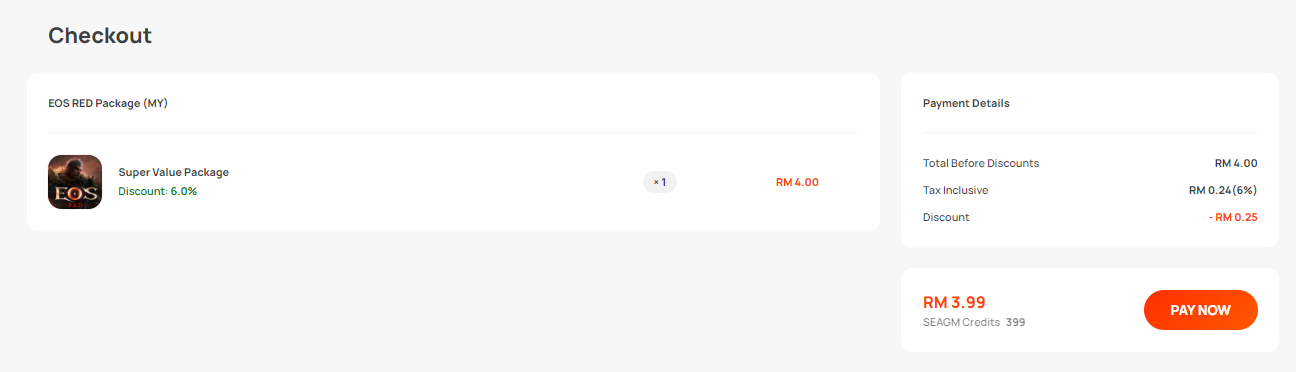Click the RM 0.24(6%) tax amount
1296x372 pixels.
click(1223, 190)
